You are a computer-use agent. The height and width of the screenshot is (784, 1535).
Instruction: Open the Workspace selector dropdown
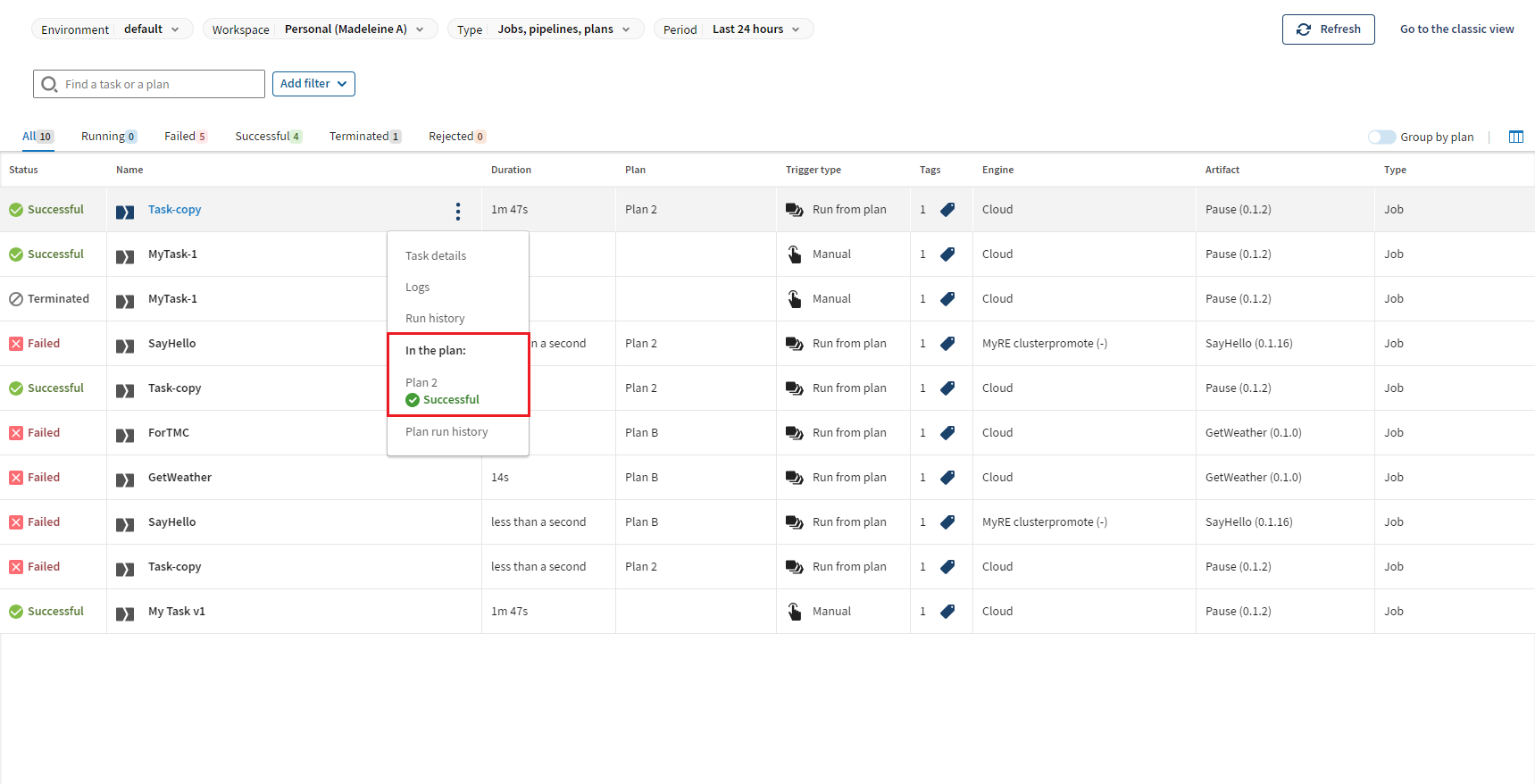coord(320,29)
